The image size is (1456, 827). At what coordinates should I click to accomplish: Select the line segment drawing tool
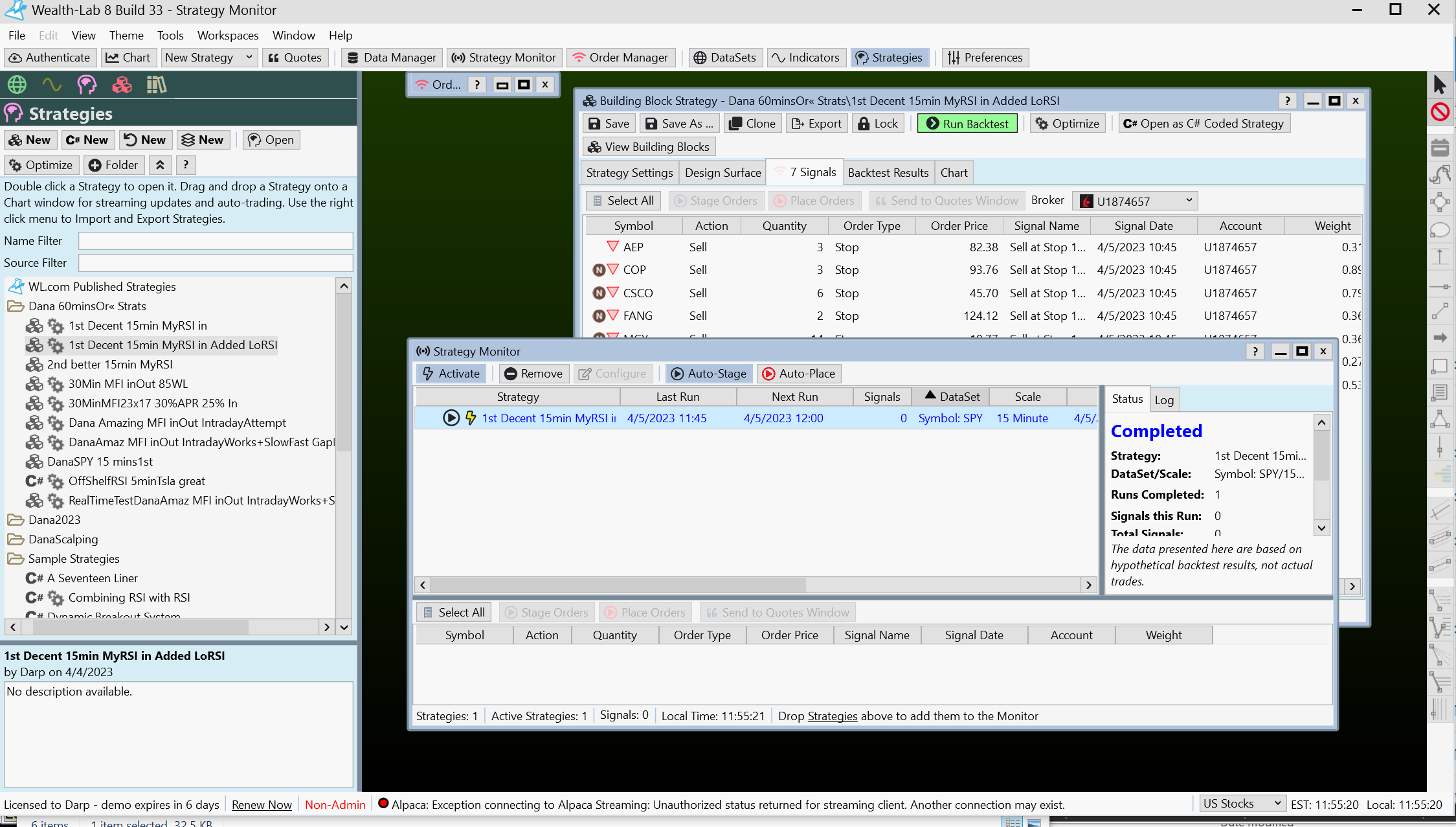click(x=1440, y=312)
